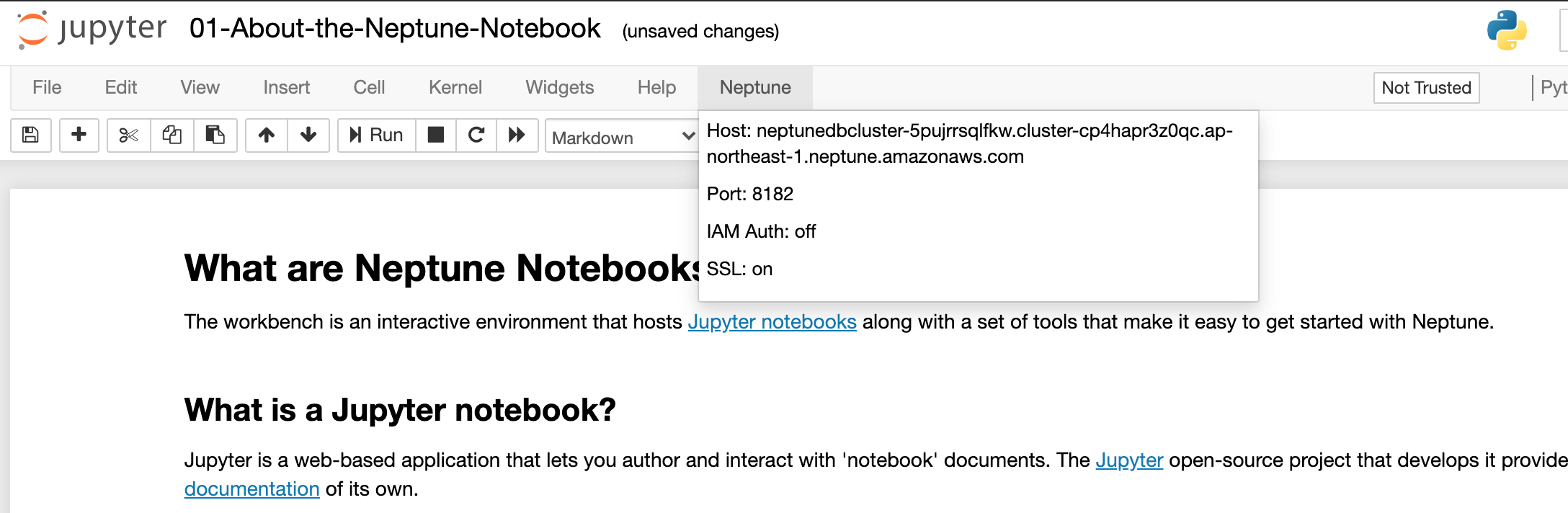
Task: Restart the kernel with the circular arrow
Action: [x=476, y=135]
